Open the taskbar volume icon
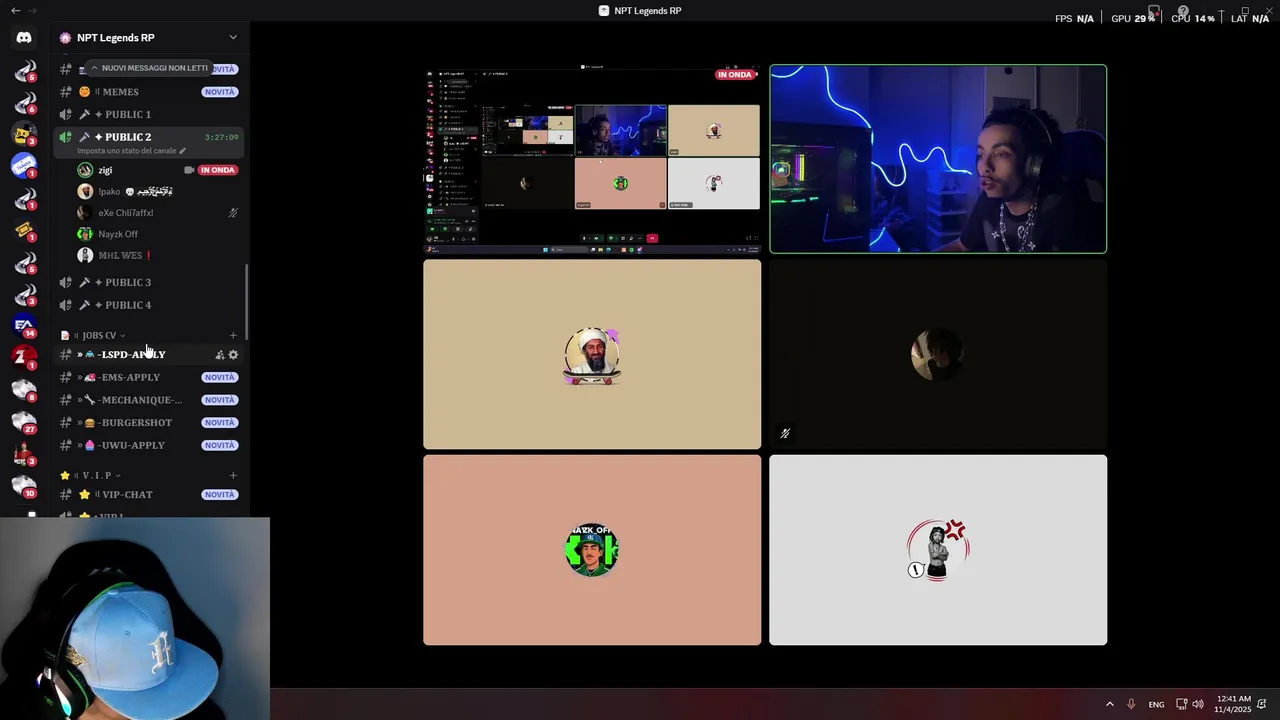 click(x=1198, y=704)
